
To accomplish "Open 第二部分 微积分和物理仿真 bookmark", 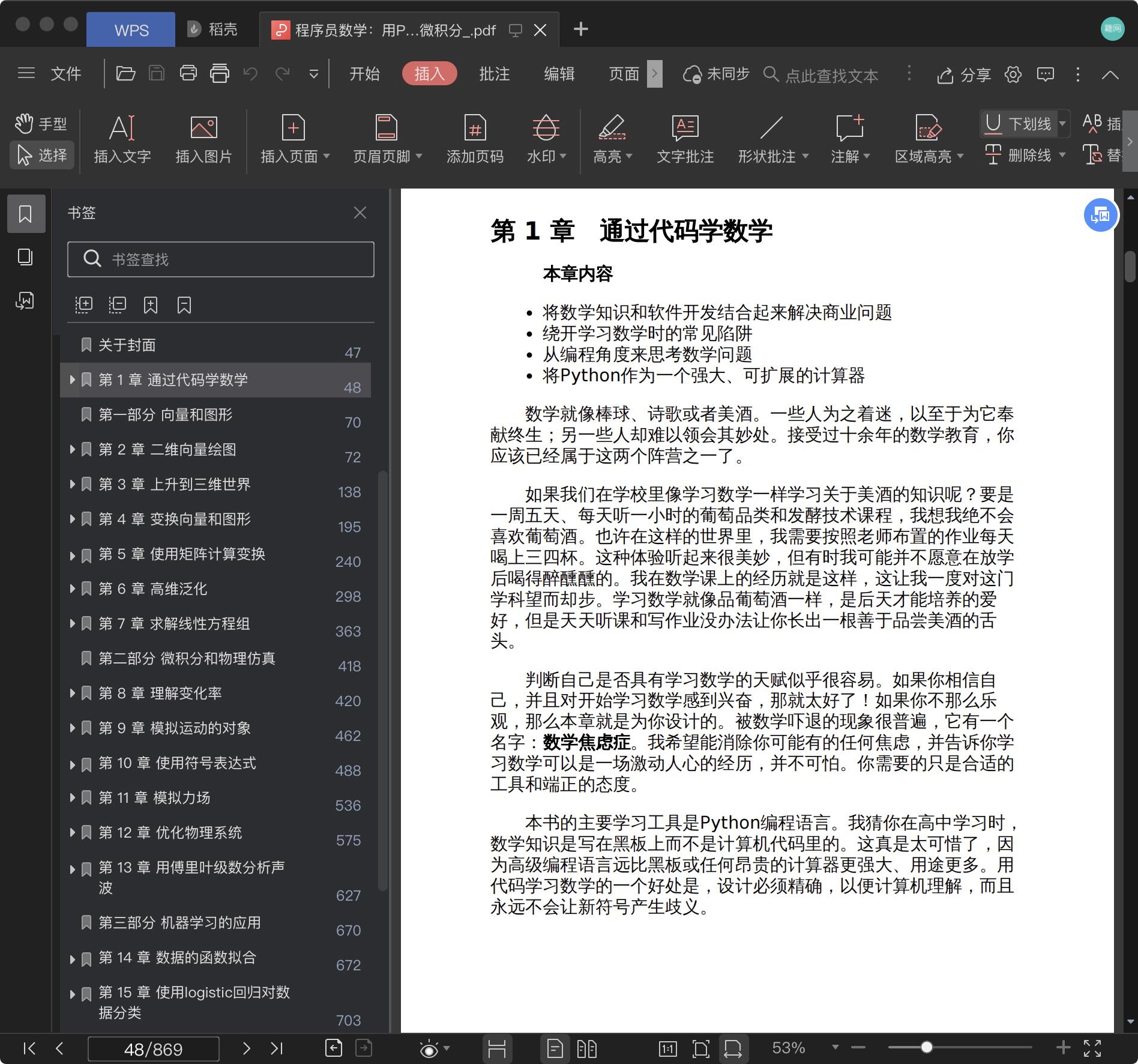I will [186, 658].
